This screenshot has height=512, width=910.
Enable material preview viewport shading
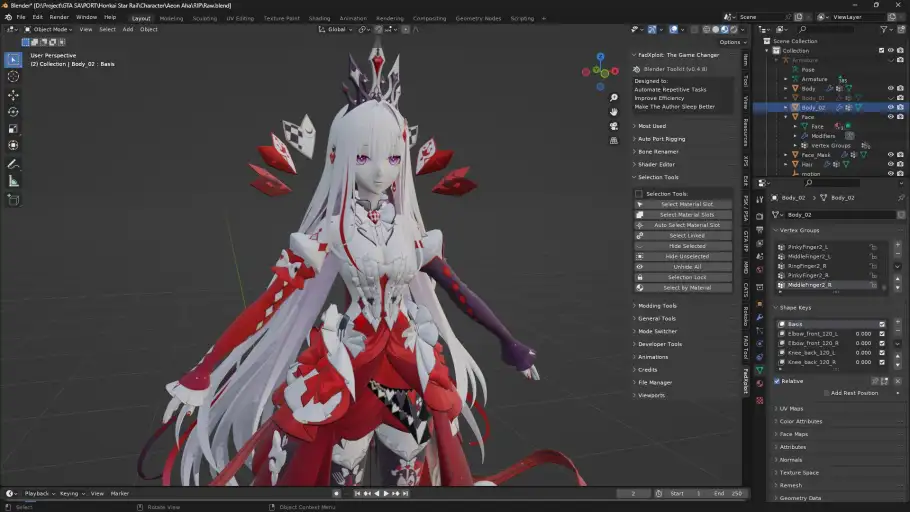[x=724, y=29]
